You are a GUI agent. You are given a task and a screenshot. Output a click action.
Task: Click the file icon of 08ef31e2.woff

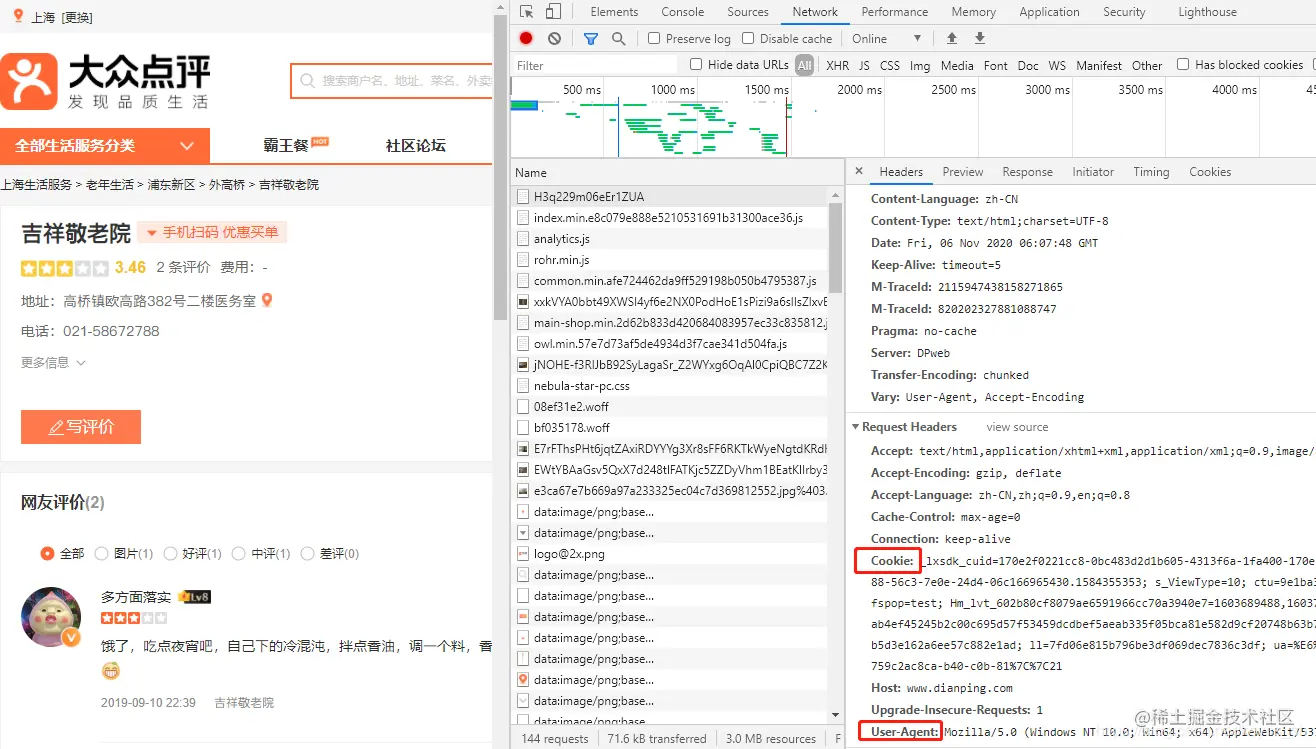522,407
